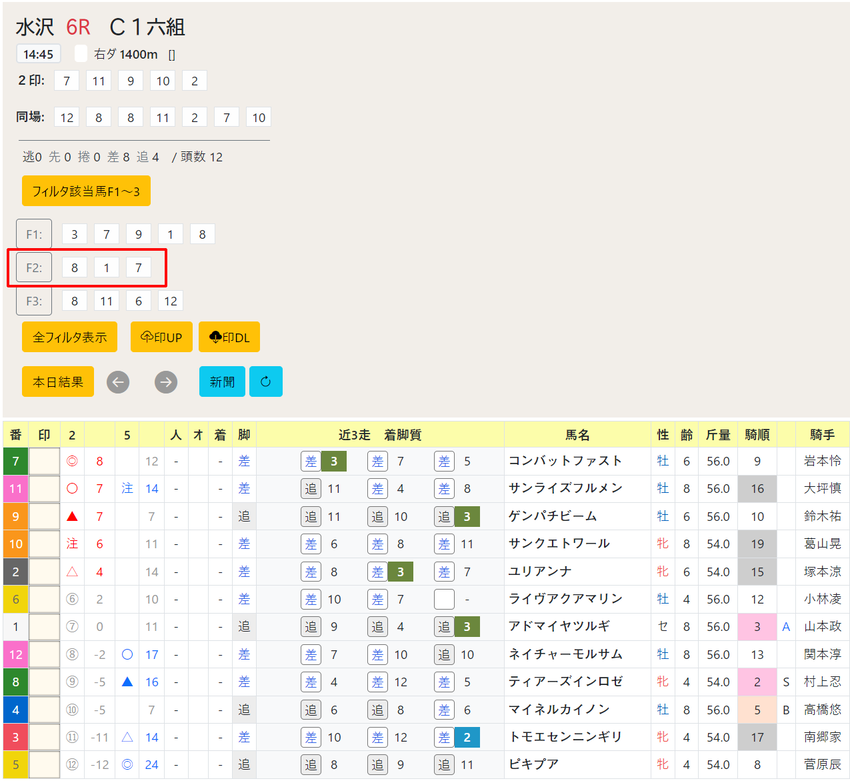Click number 12 in the F3 row
850x781 pixels.
[170, 301]
